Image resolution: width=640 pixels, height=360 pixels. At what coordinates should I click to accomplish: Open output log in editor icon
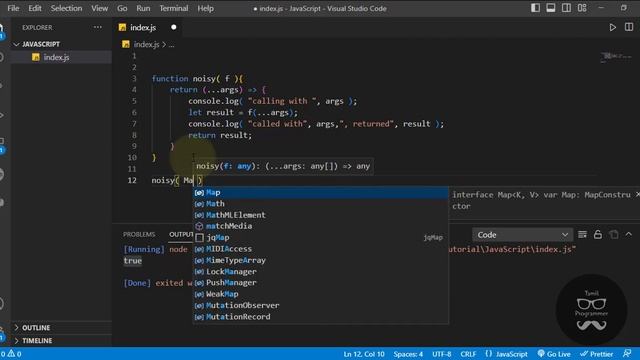(x=613, y=234)
